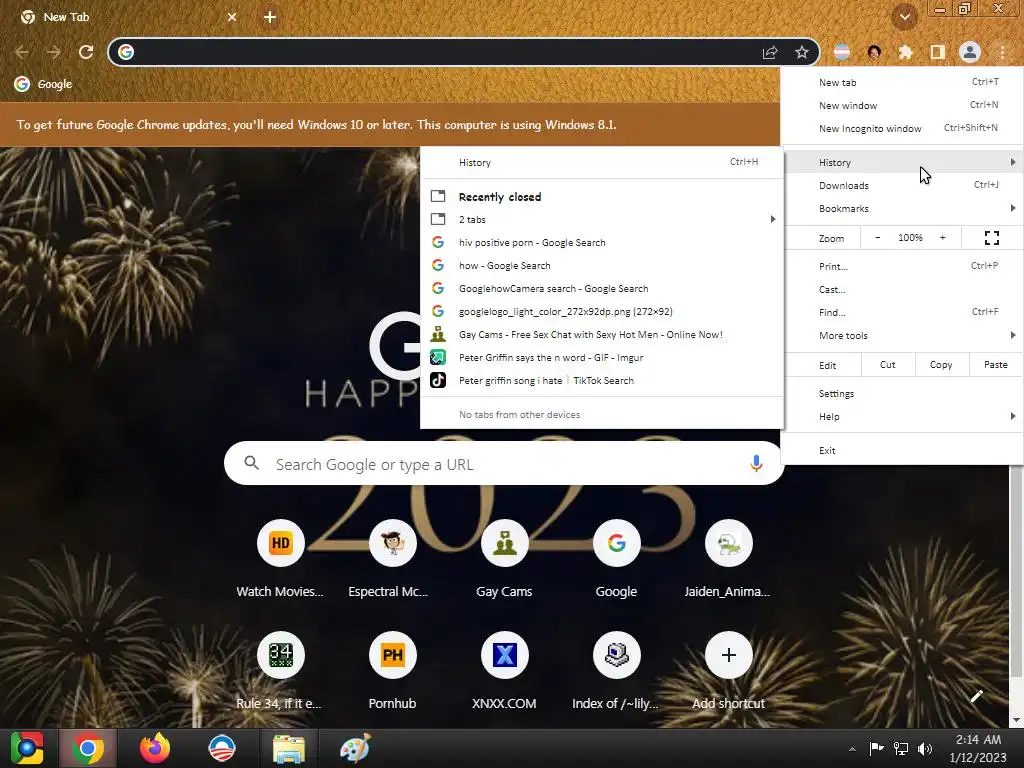Show hidden tray icons arrow
The image size is (1024, 768).
pyautogui.click(x=852, y=749)
